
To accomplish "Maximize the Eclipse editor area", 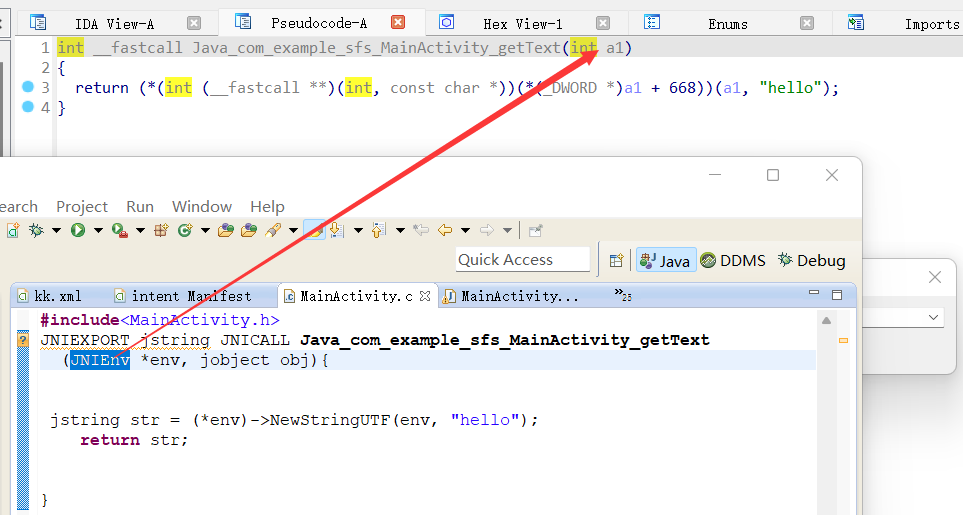I will tap(836, 295).
